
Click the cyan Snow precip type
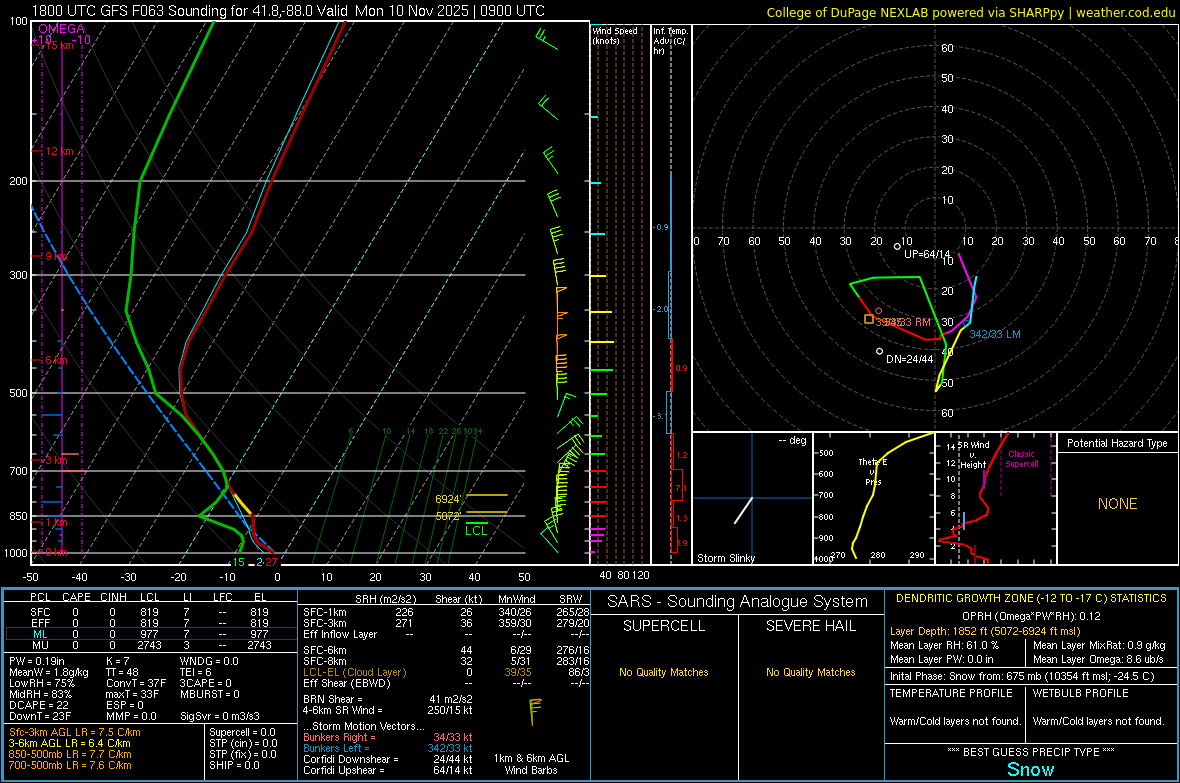tap(1030, 769)
